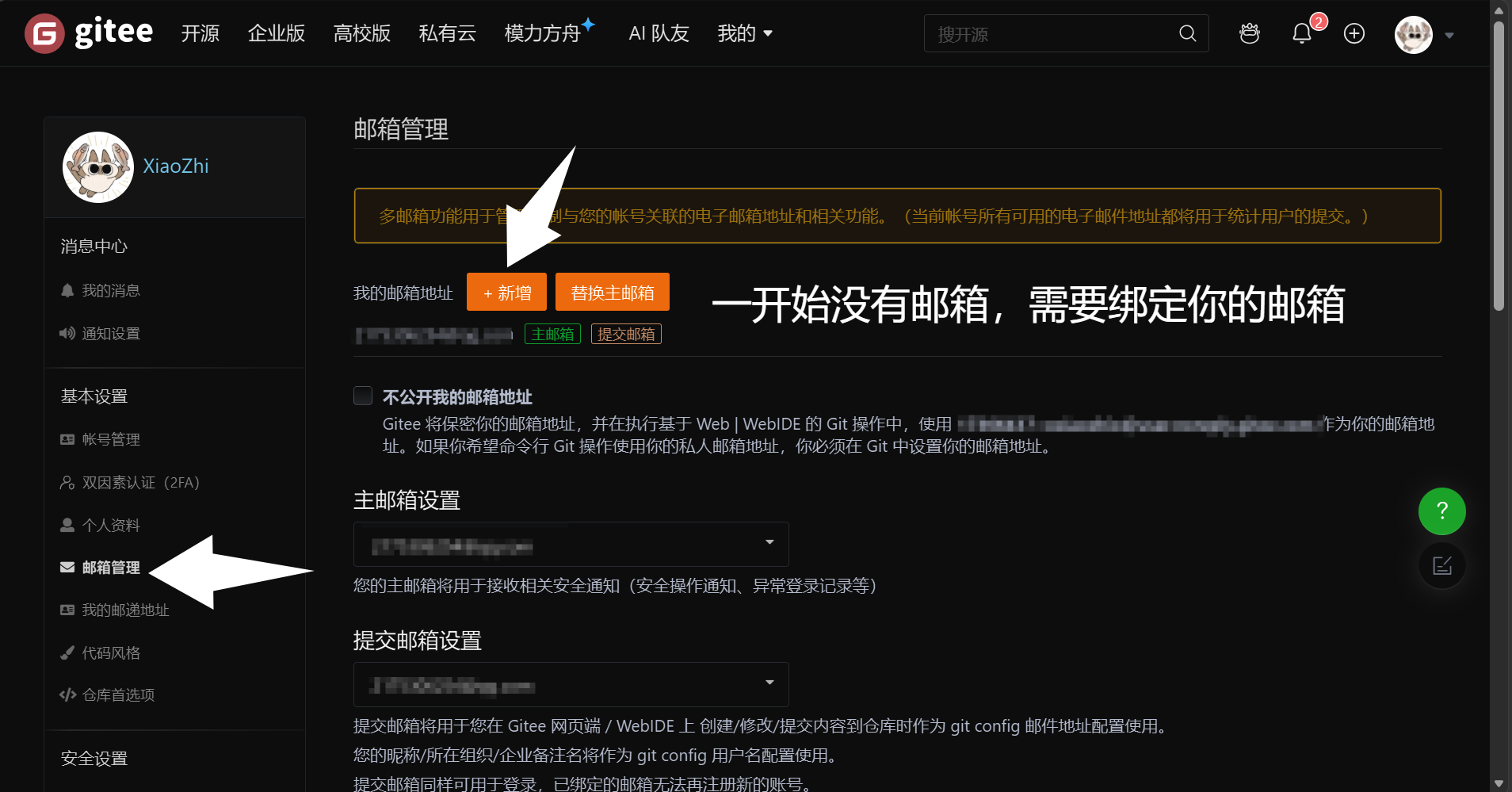The image size is (1512, 792).
Task: Click the envelope icon beside 邮箱管理
Action: (x=67, y=568)
